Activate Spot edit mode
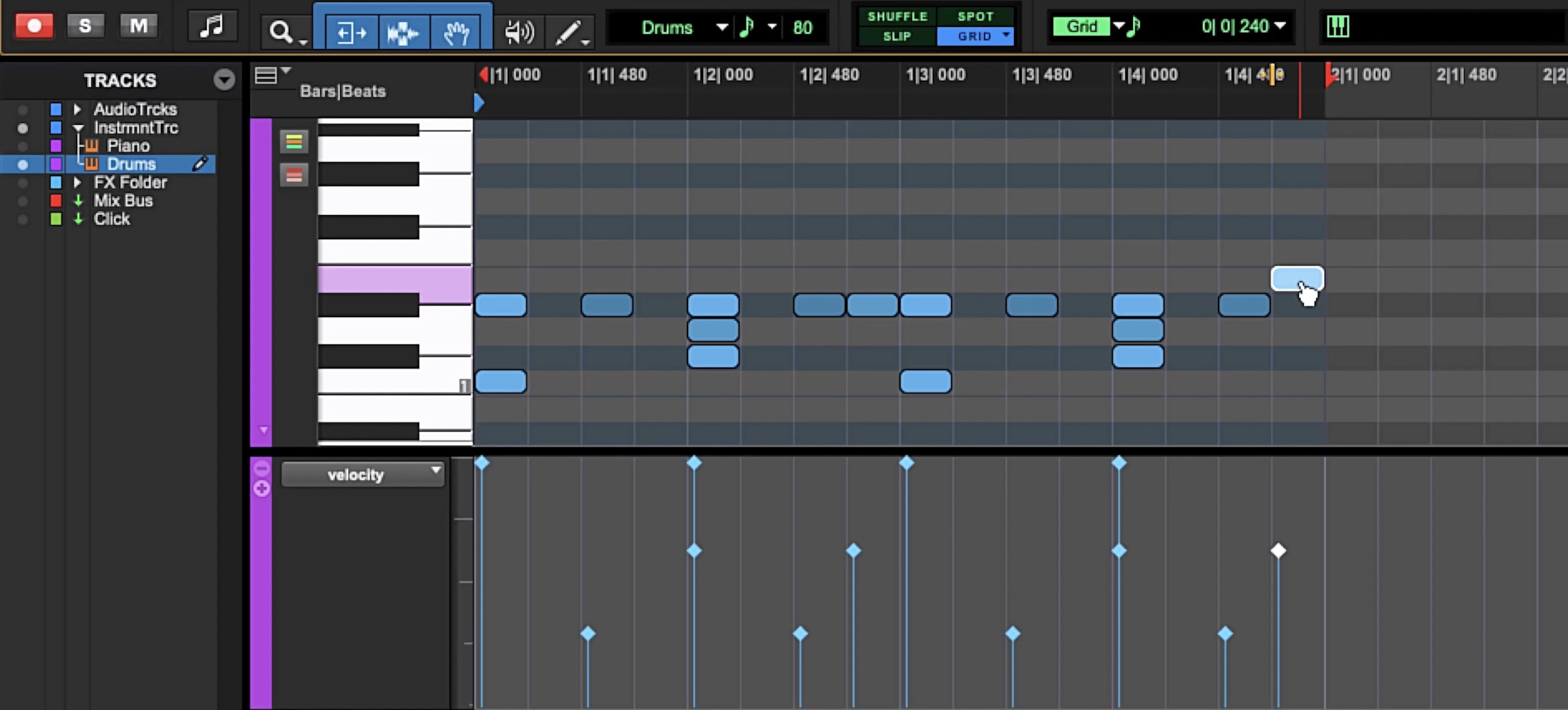1568x710 pixels. [975, 16]
